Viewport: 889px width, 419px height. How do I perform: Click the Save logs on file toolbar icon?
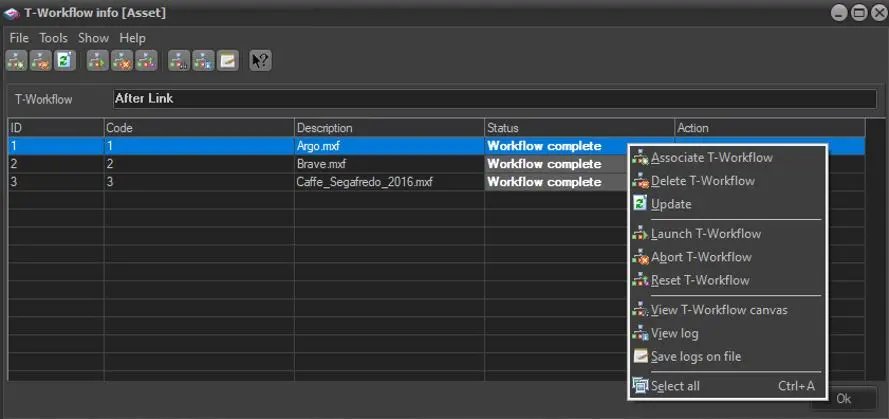[x=227, y=61]
